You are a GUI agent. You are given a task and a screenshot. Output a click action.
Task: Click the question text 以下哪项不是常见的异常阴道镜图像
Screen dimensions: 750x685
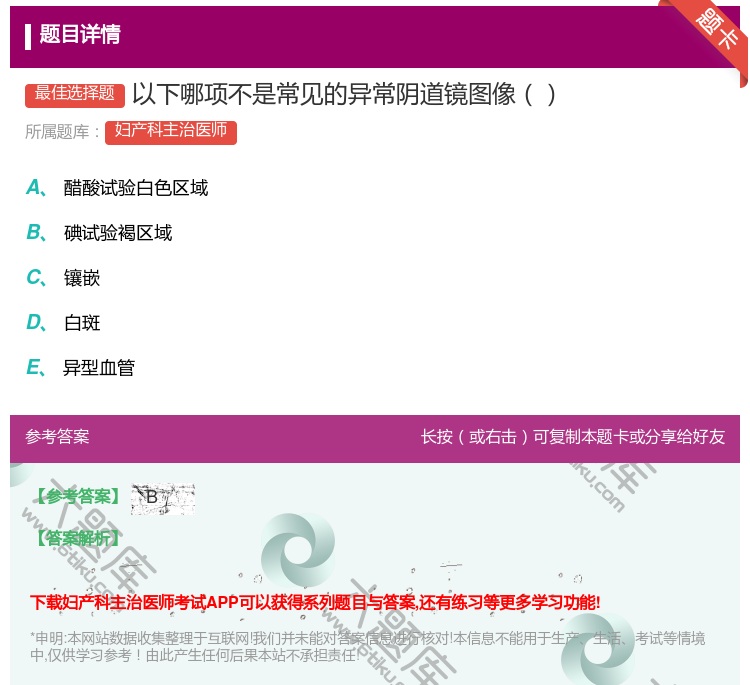(x=343, y=94)
